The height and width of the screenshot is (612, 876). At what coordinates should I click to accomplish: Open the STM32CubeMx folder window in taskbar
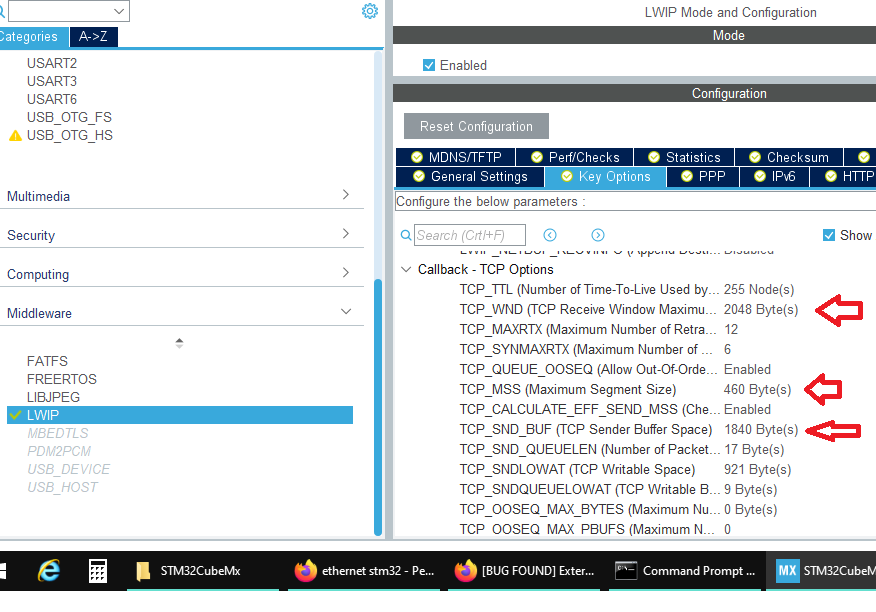point(202,571)
